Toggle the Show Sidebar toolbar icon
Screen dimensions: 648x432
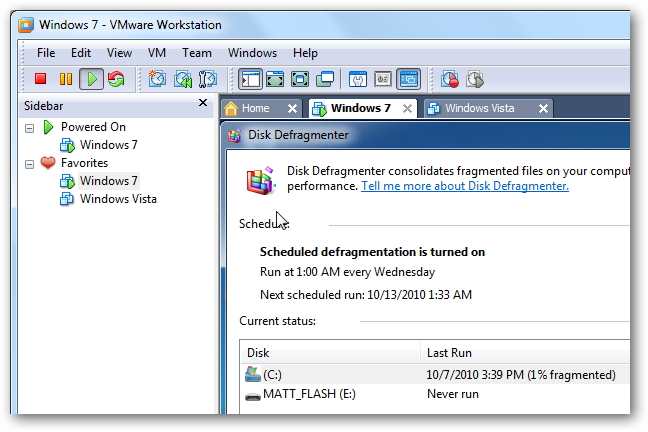click(x=250, y=79)
